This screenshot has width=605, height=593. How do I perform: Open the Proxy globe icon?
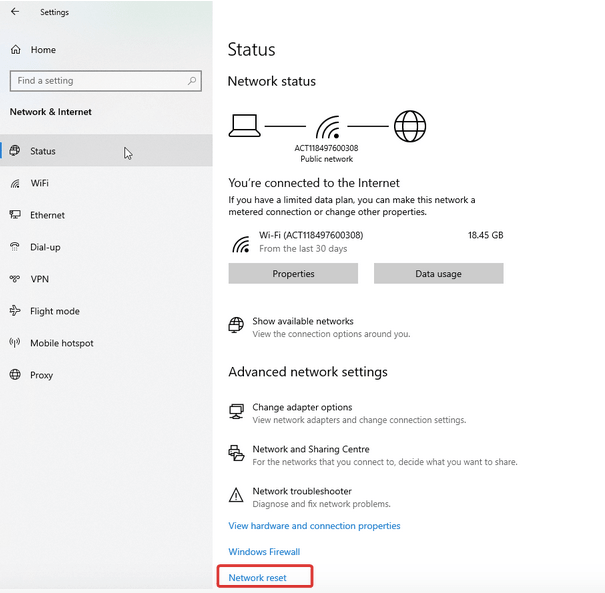tap(15, 375)
